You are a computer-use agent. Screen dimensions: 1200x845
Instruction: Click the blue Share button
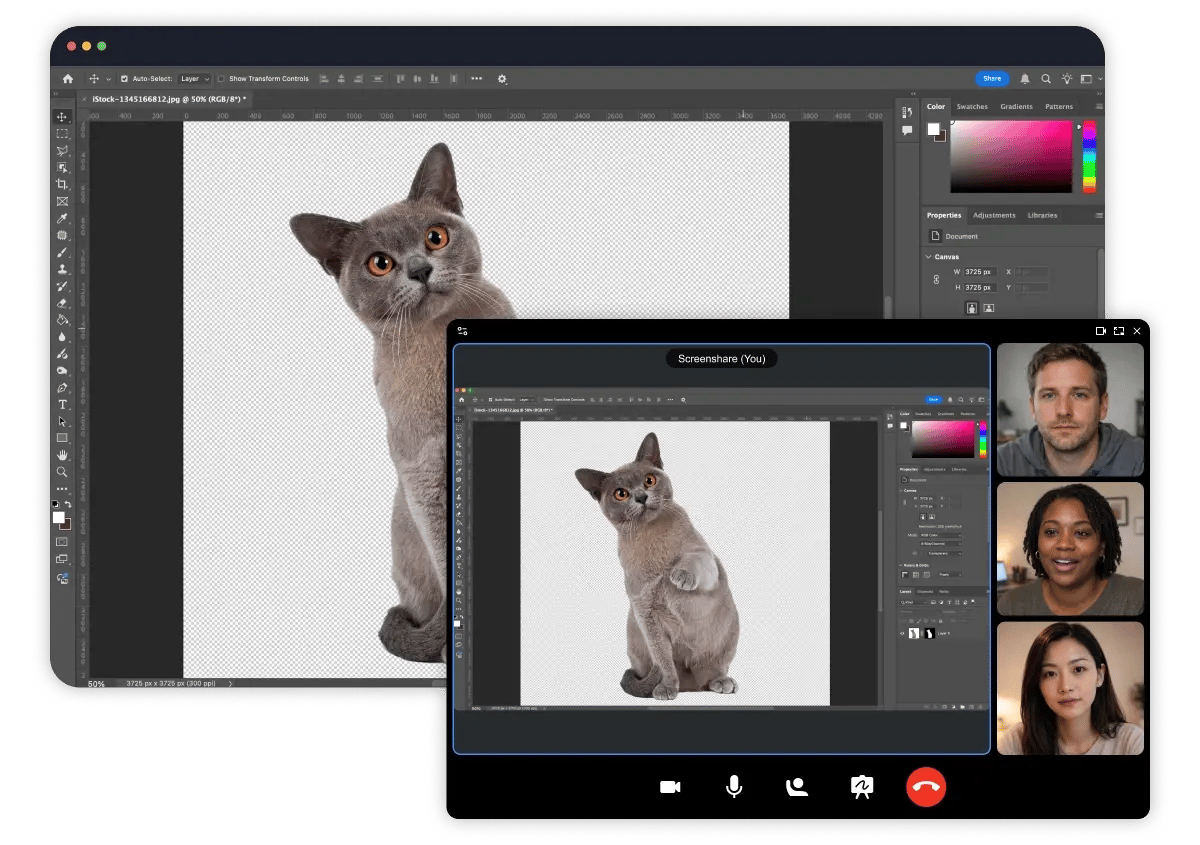(991, 78)
